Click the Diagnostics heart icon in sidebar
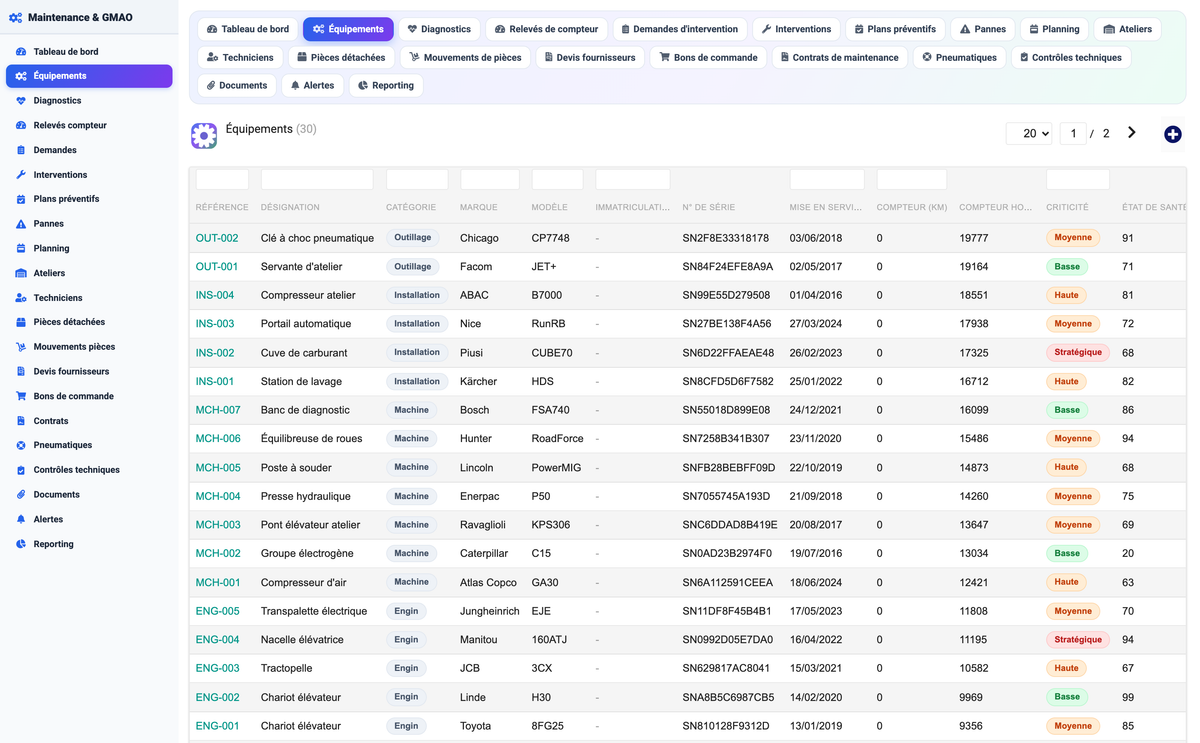The image size is (1200, 743). click(x=21, y=101)
